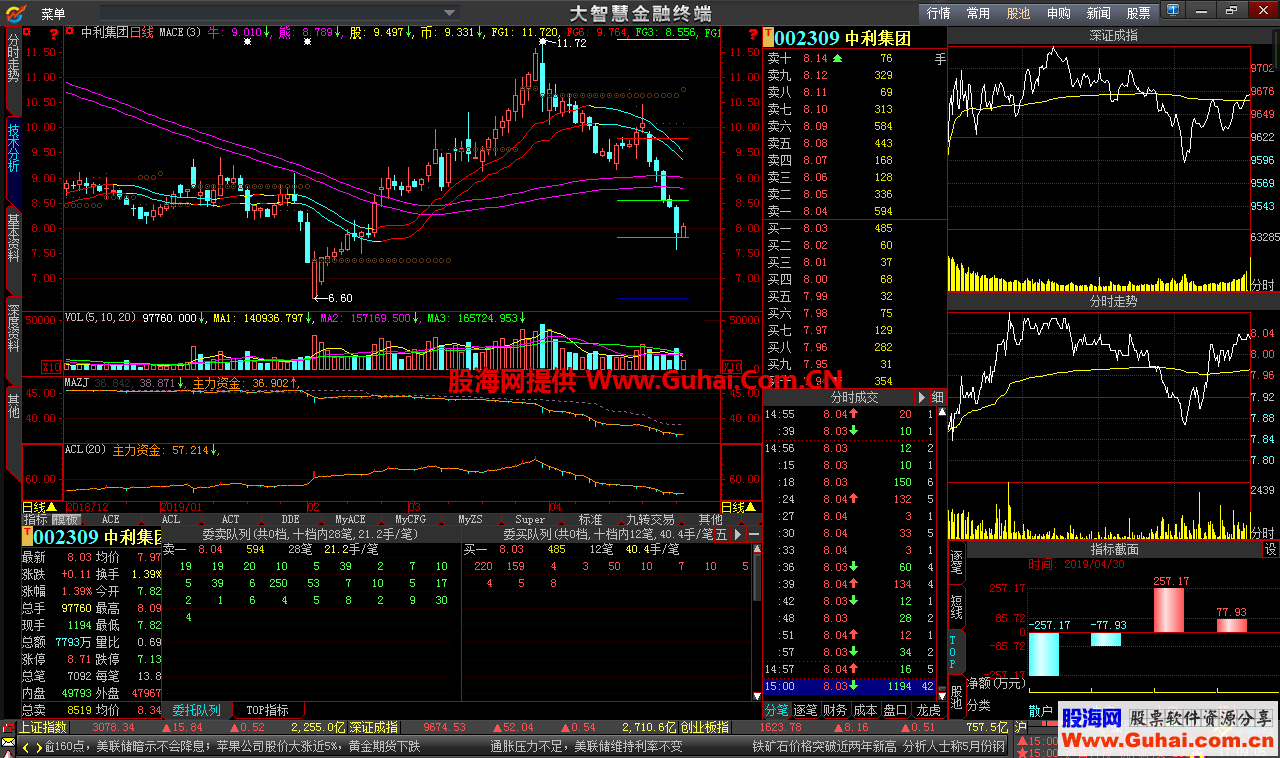Click the 五 button in order queue header
This screenshot has height=758, width=1280.
[722, 535]
